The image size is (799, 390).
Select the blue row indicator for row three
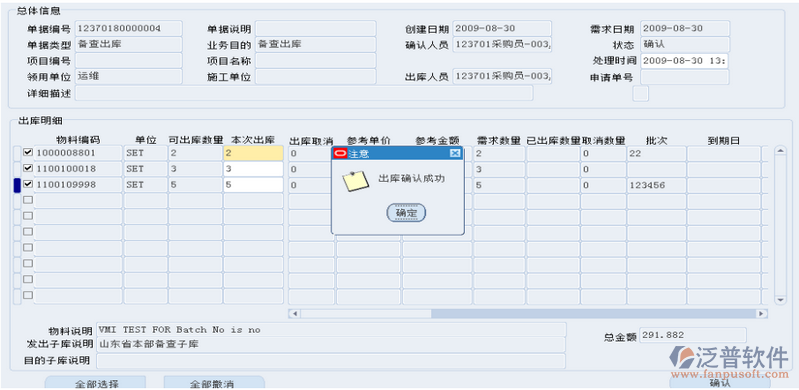(17, 185)
